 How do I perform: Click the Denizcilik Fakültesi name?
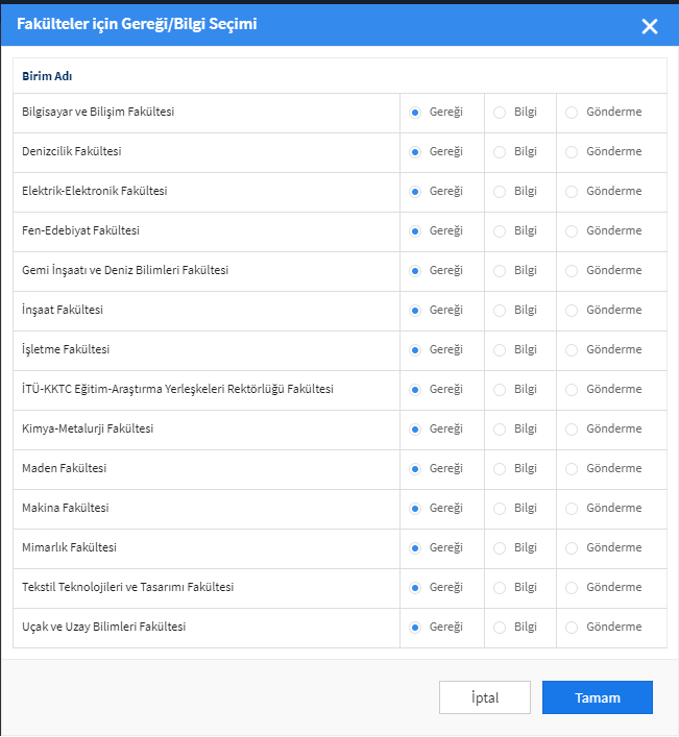click(71, 151)
